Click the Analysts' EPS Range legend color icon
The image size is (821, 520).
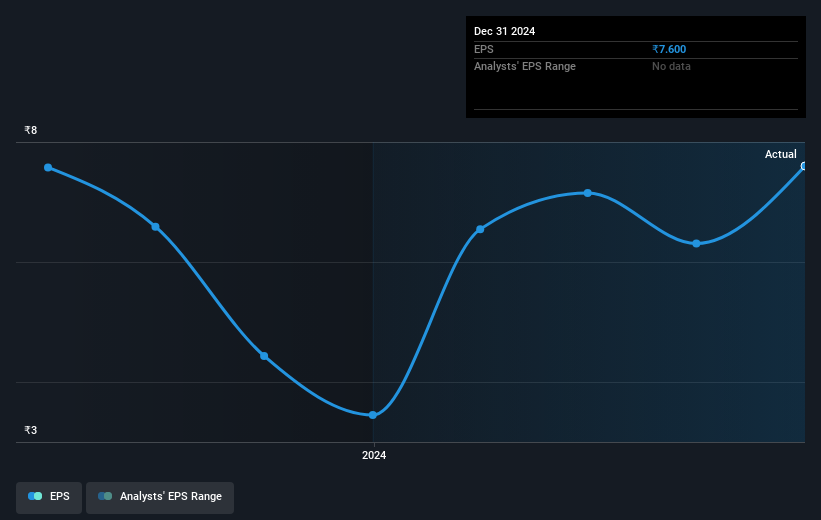105,496
